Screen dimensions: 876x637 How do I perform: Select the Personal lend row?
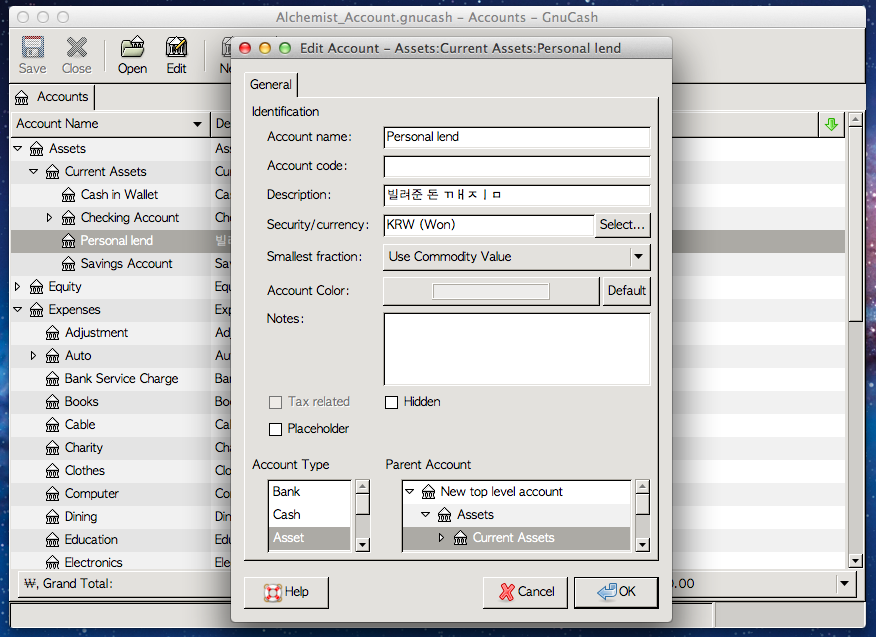click(x=427, y=241)
